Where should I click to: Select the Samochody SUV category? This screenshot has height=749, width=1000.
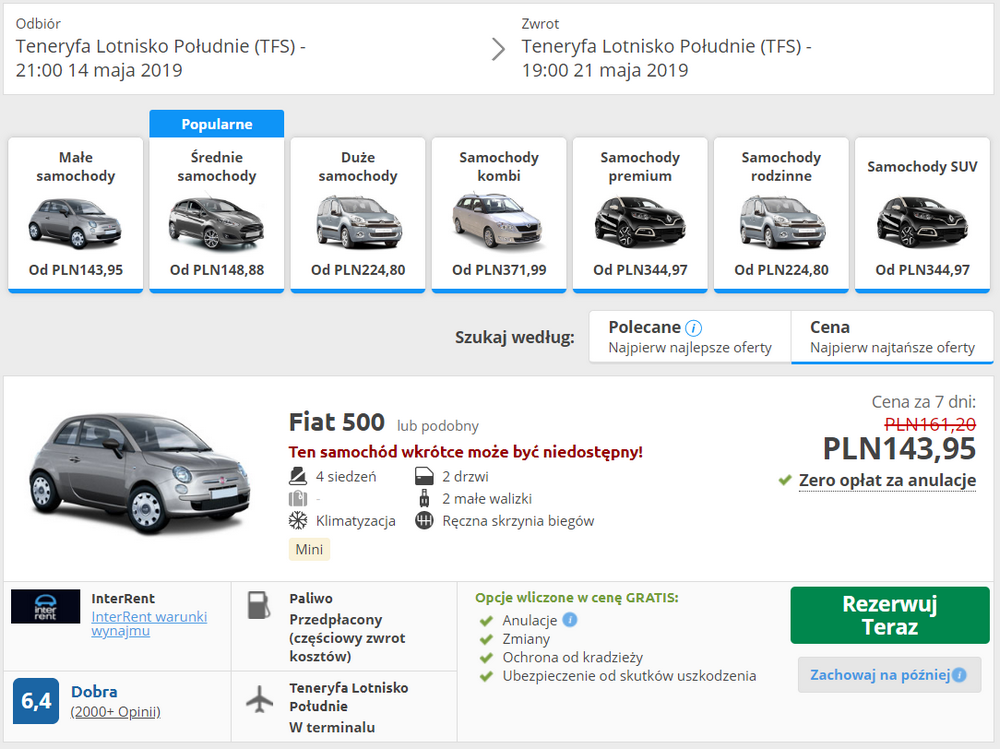coord(922,215)
